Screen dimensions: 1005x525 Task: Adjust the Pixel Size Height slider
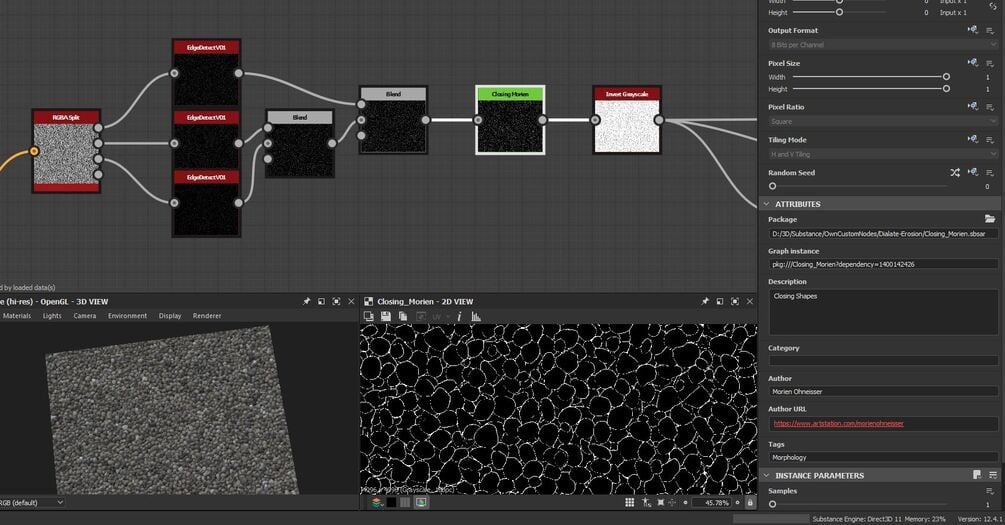click(870, 89)
